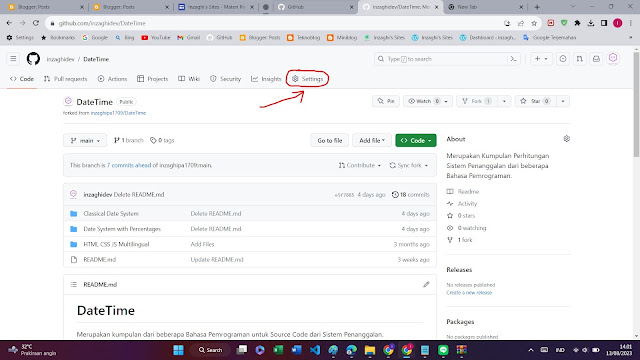
Task: Expand the main branch dropdown
Action: [x=85, y=140]
